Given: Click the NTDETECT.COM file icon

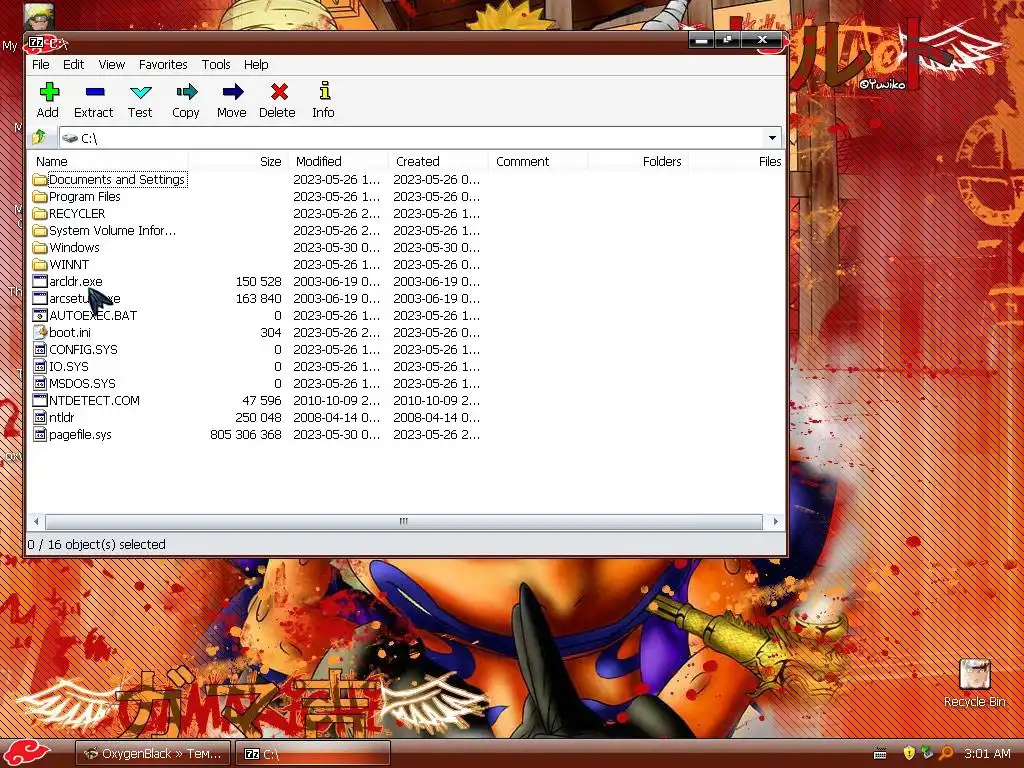Looking at the screenshot, I should pos(40,400).
